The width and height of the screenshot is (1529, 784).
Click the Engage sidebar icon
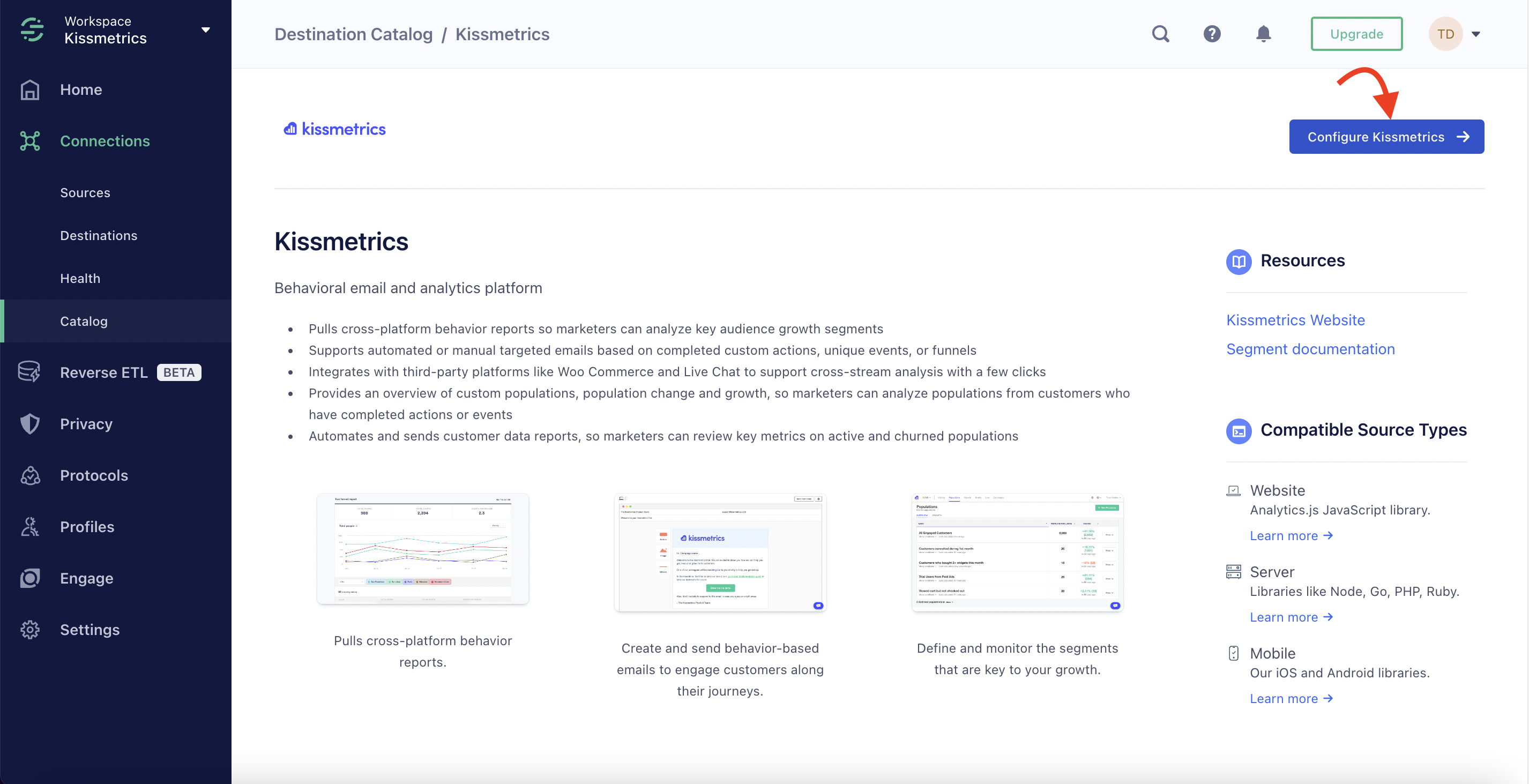point(29,578)
